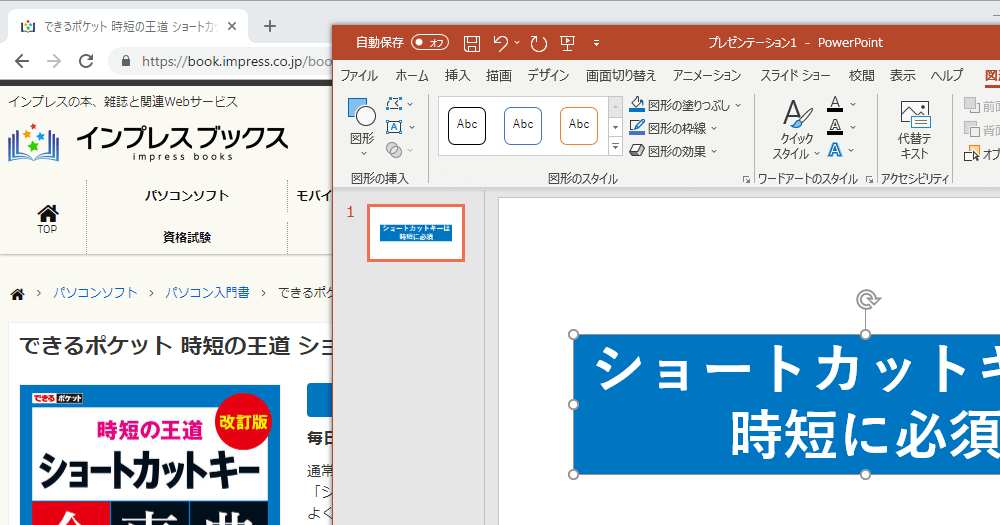Switch to the 校閲 tab
Image resolution: width=1000 pixels, height=525 pixels.
tap(862, 75)
